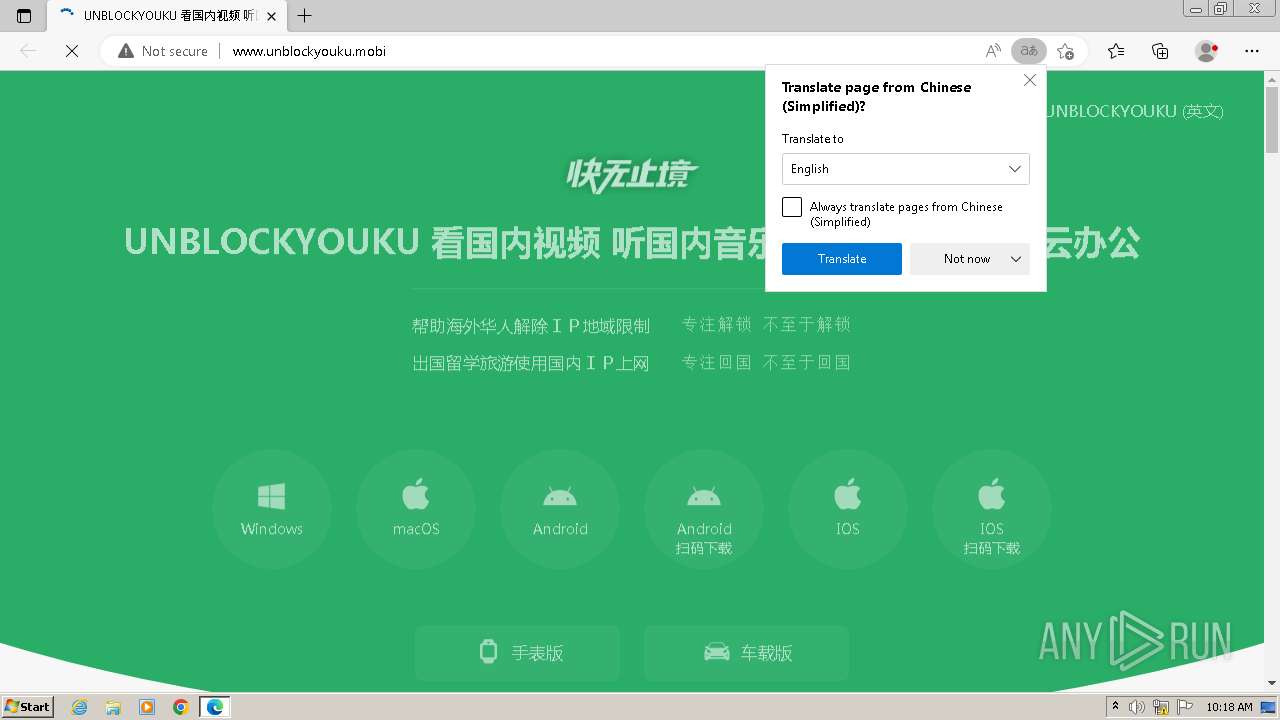Screen dimensions: 1280x720
Task: Open the user profile icon
Action: pos(1207,51)
